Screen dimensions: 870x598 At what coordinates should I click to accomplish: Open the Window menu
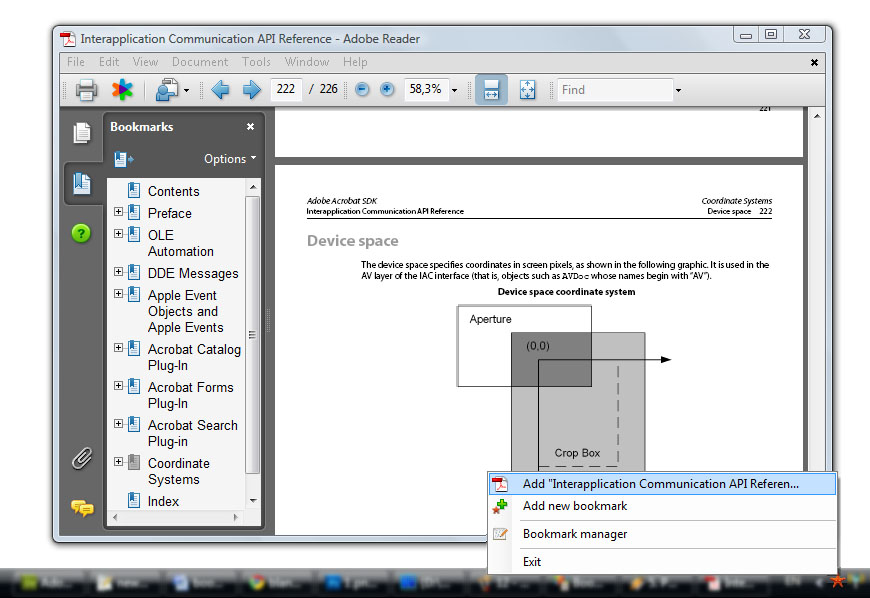[x=307, y=62]
